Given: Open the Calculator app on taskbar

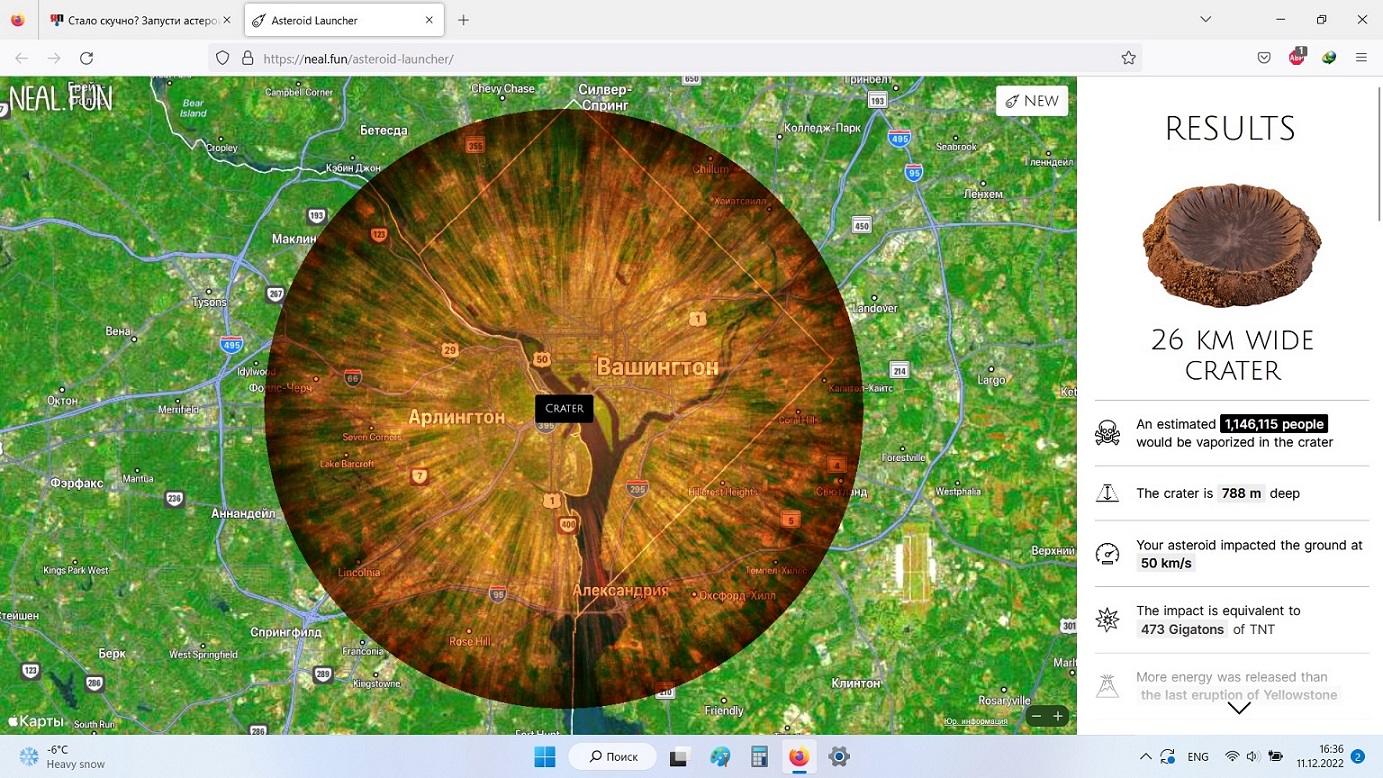Looking at the screenshot, I should click(759, 757).
